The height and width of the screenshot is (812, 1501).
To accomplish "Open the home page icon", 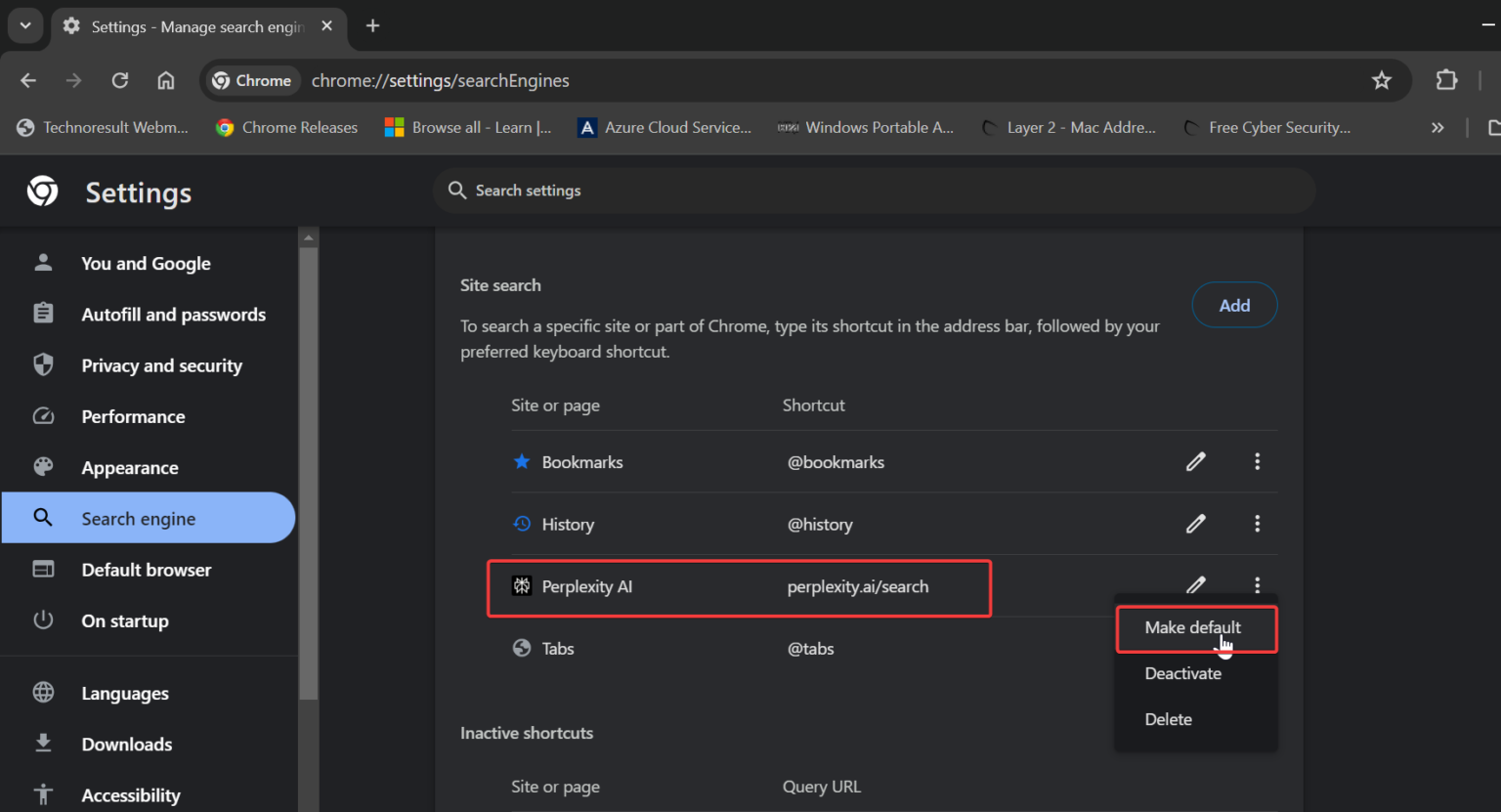I will pos(165,80).
